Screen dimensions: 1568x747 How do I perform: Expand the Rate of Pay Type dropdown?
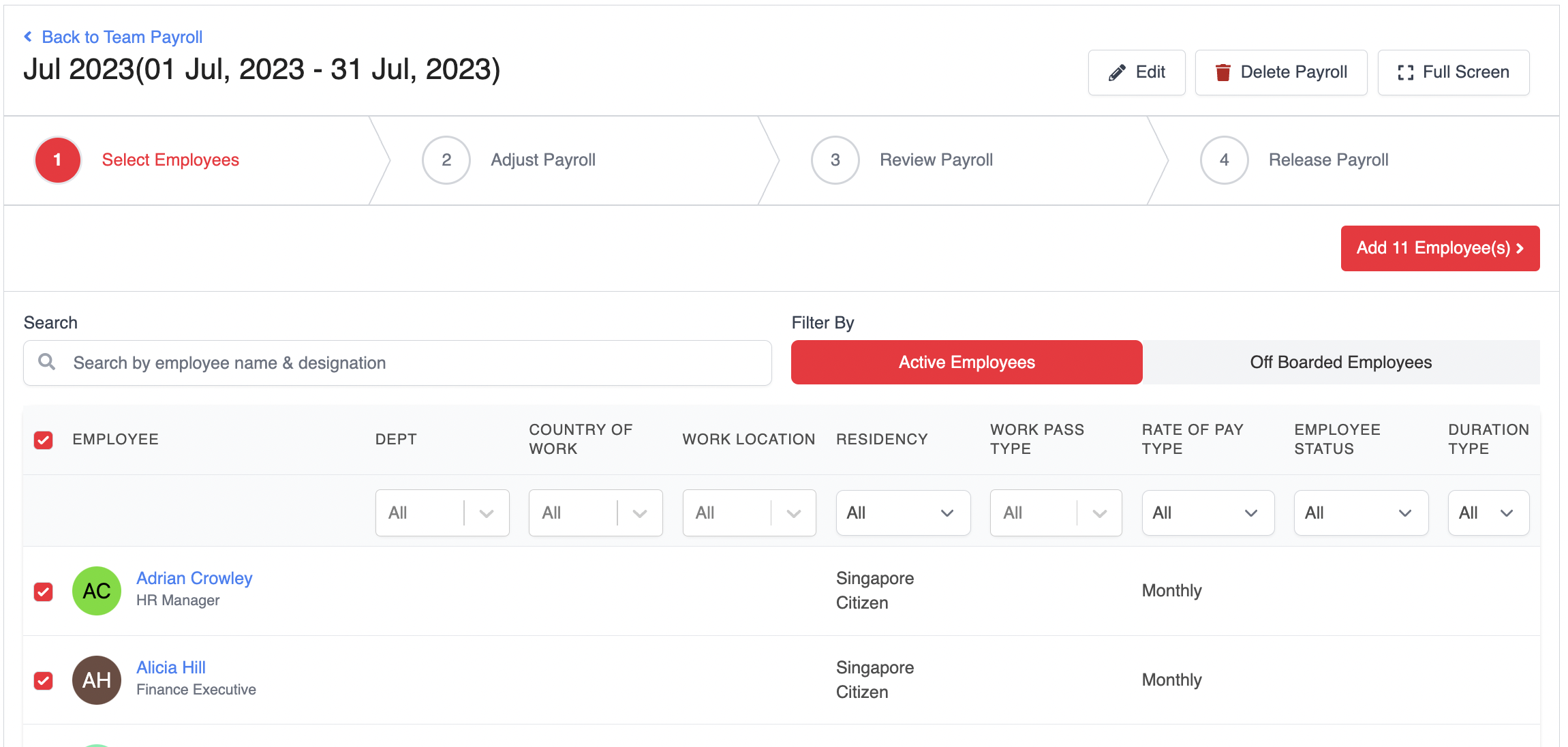[x=1208, y=513]
